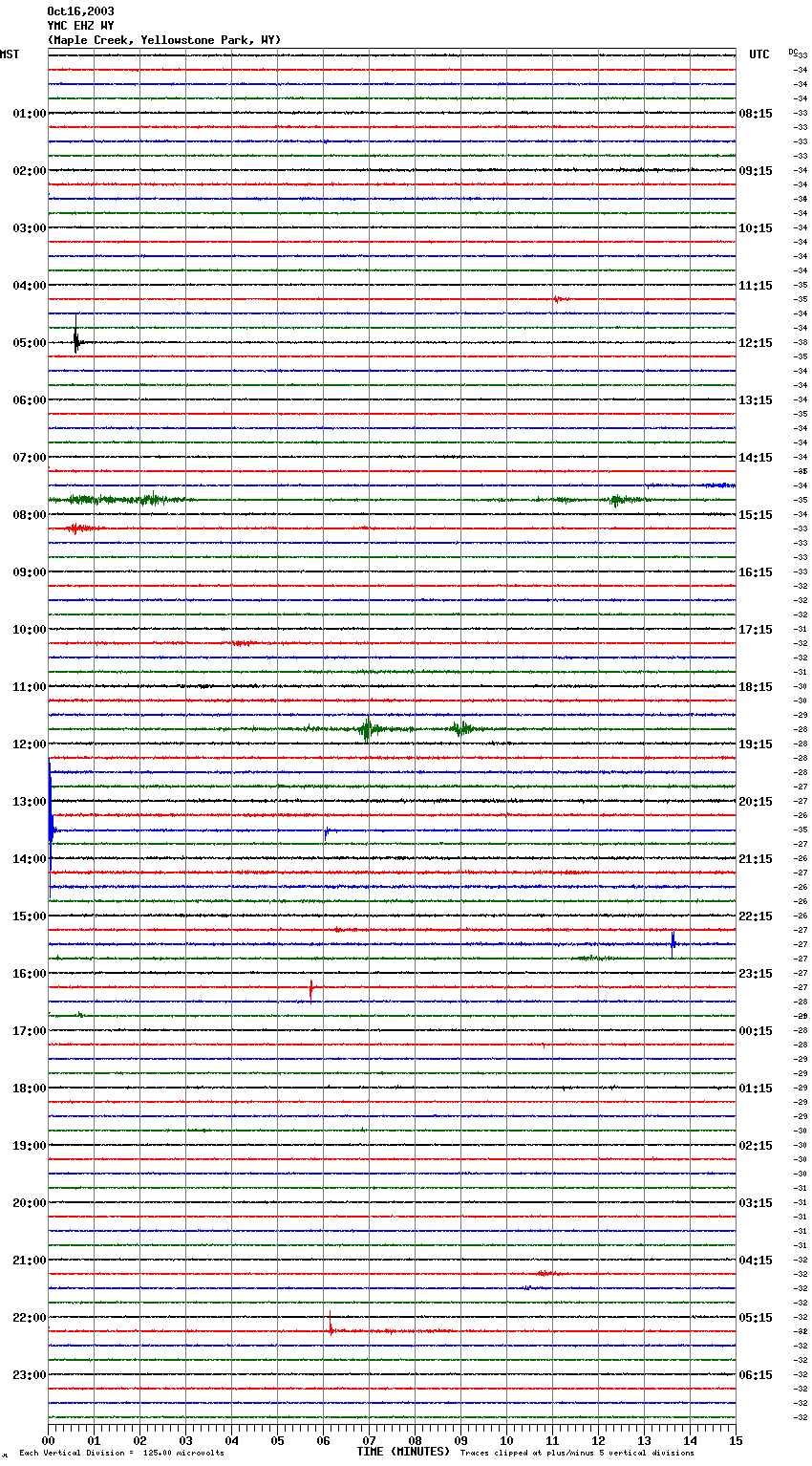This screenshot has width=812, height=1466.
Task: Click minute tick "15" on bottom axis
Action: tap(736, 1439)
